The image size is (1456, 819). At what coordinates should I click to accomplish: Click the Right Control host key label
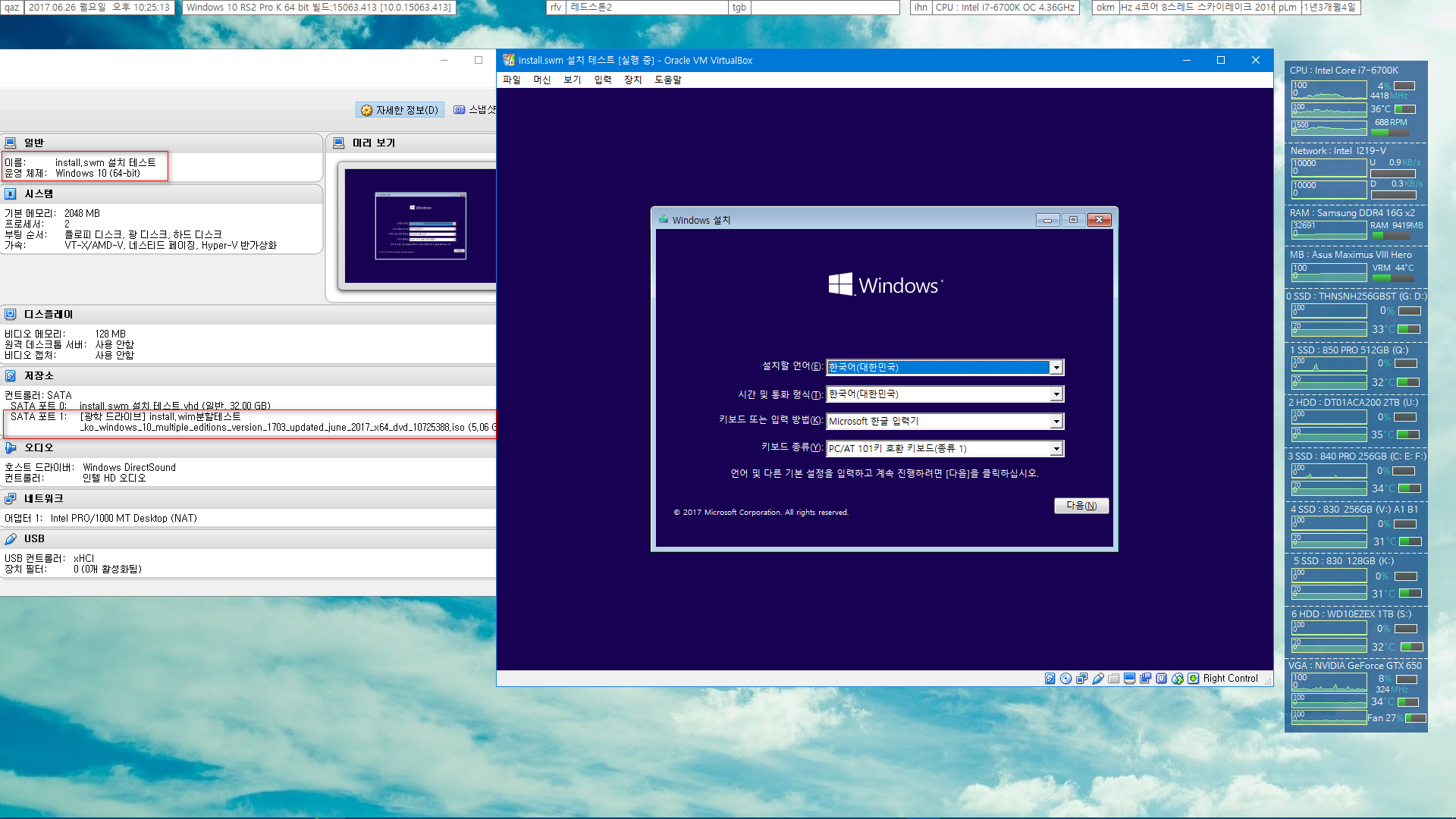pos(1230,679)
